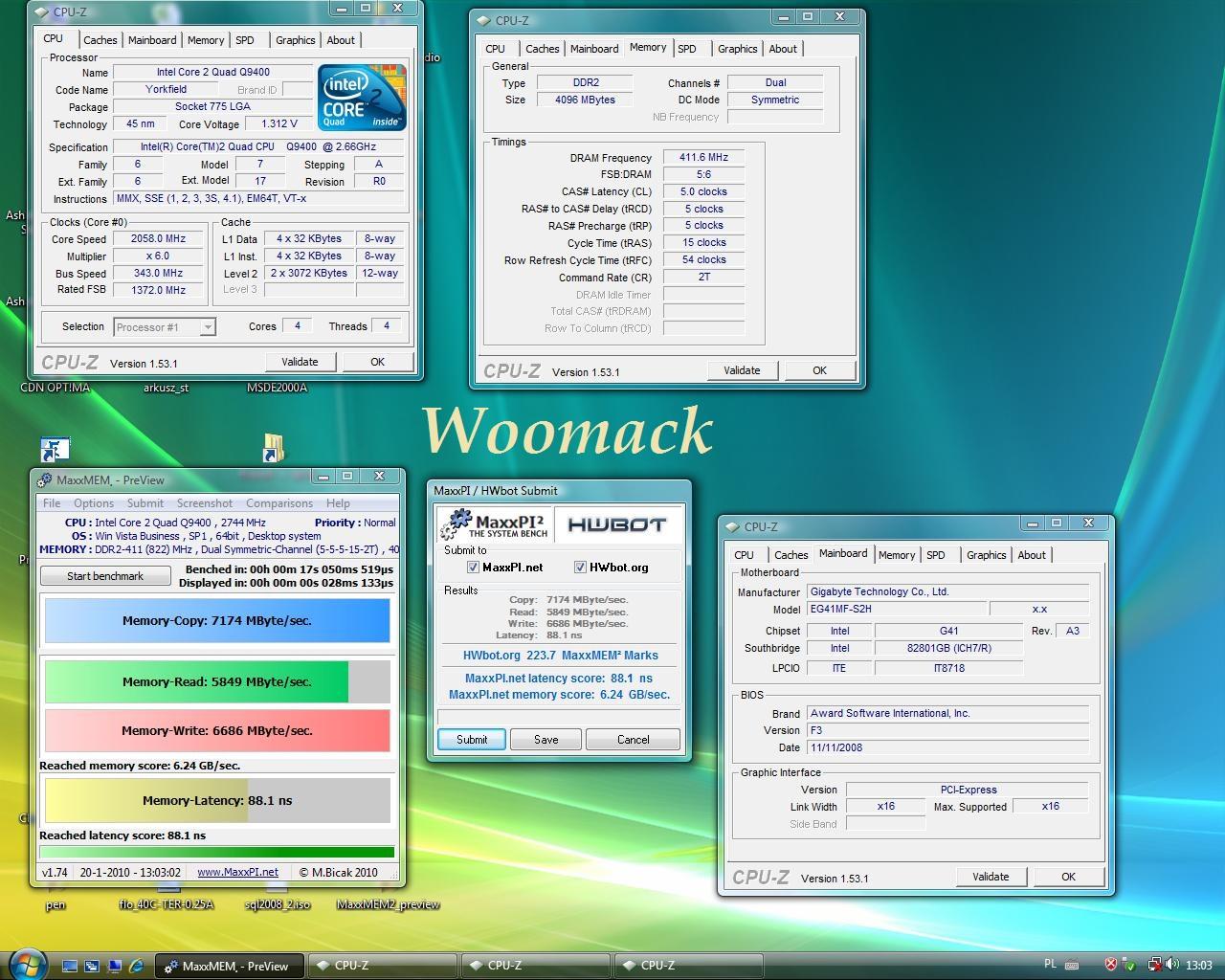This screenshot has width=1225, height=980.
Task: Open Mainboard tab in Memory window
Action: pos(594,49)
